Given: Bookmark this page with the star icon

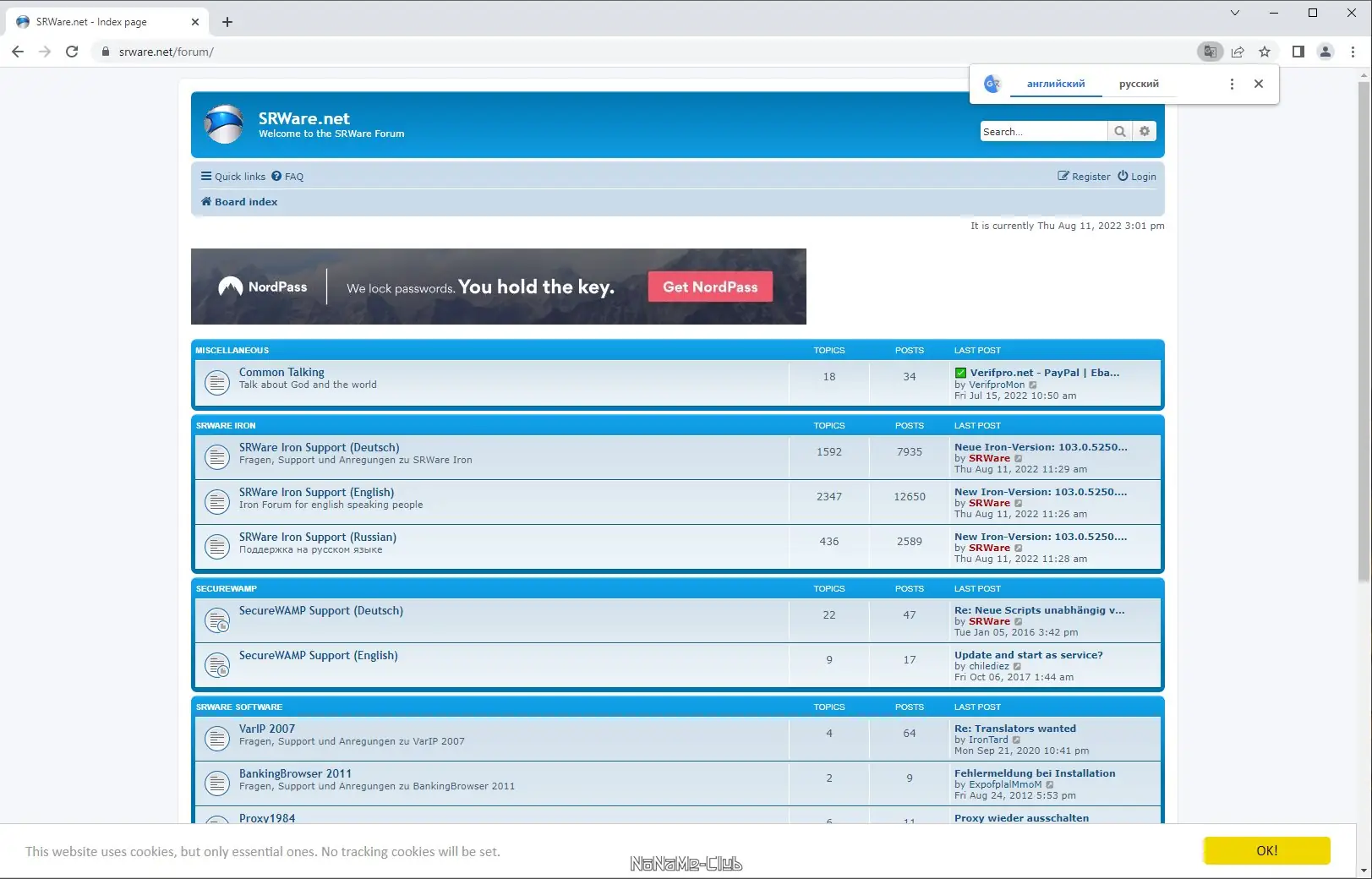Looking at the screenshot, I should tap(1265, 52).
